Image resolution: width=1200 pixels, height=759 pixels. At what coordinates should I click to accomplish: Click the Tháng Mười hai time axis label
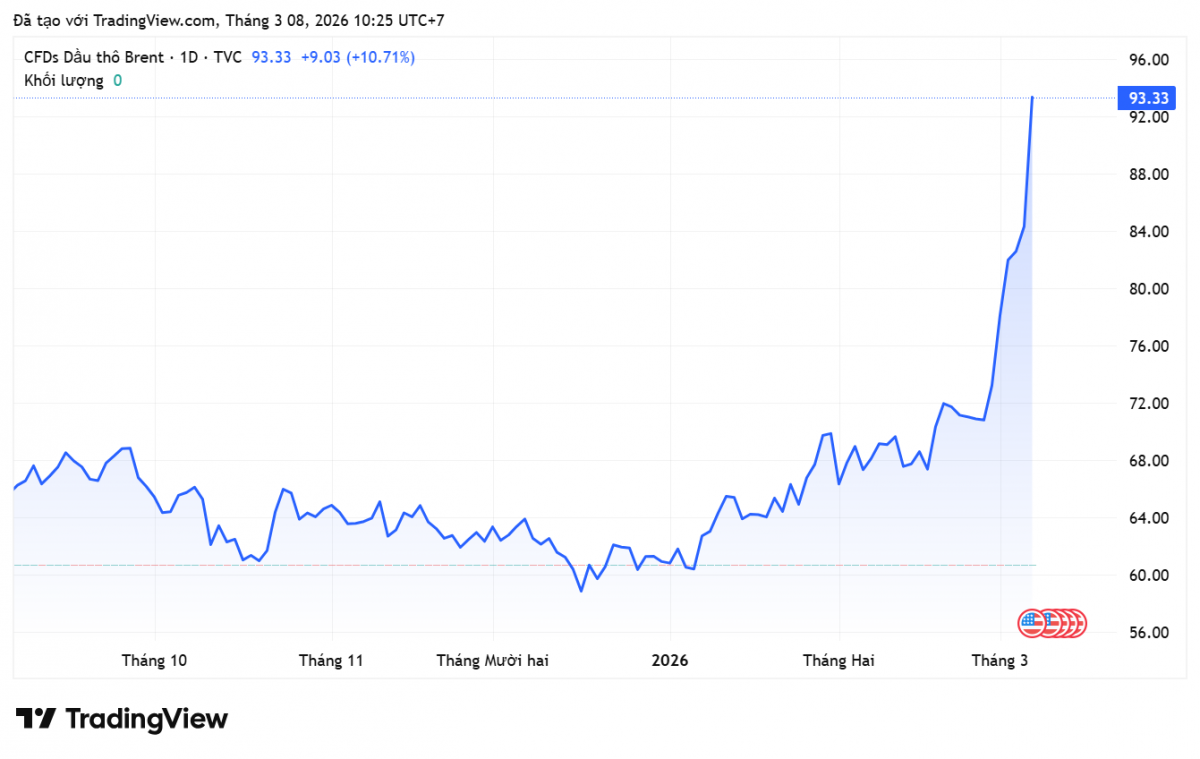492,661
